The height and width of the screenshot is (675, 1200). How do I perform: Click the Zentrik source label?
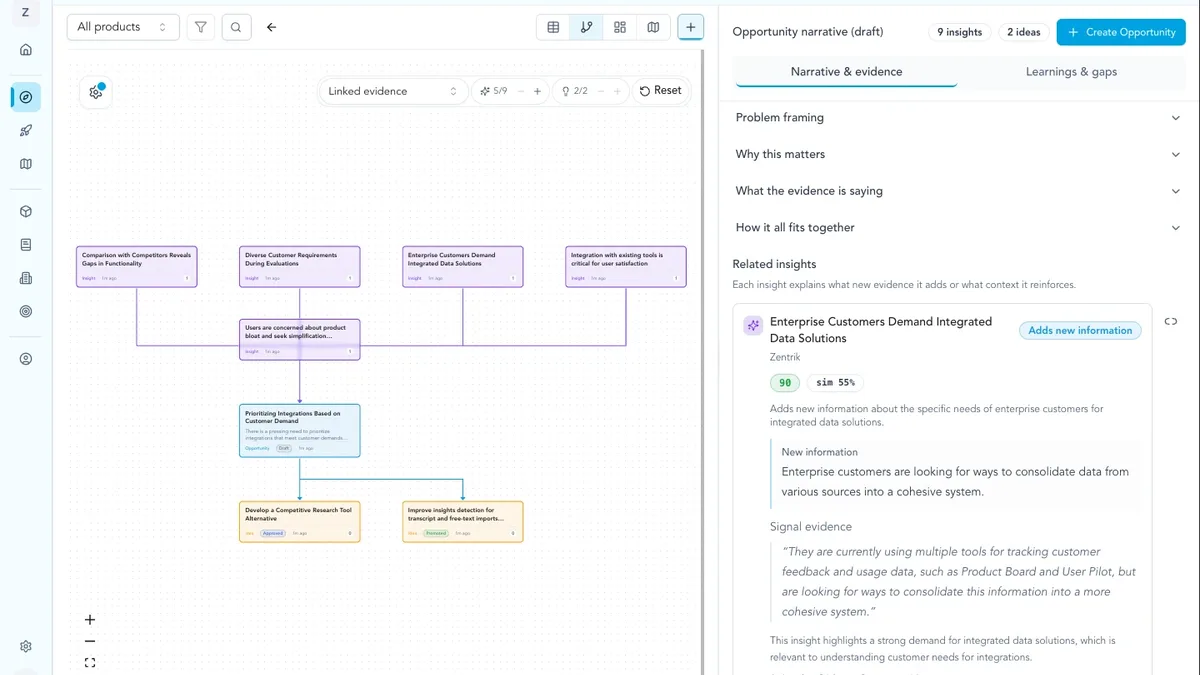point(786,357)
